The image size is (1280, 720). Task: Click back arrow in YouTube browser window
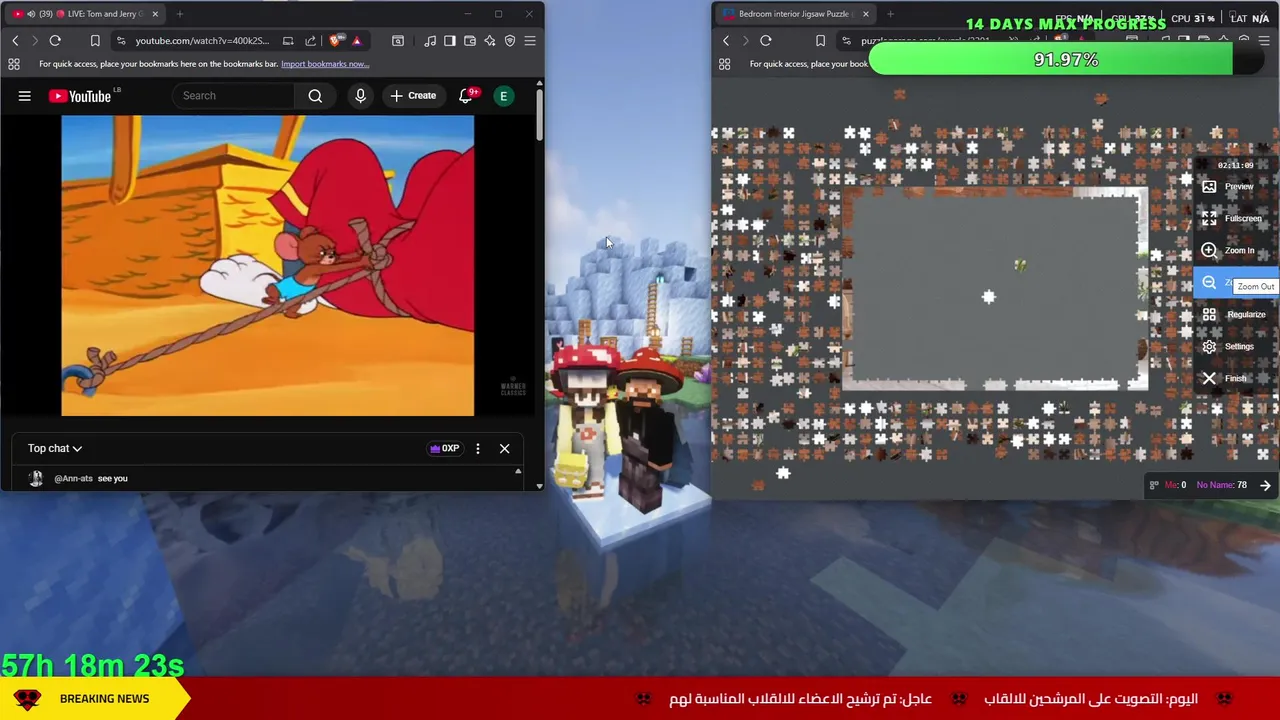point(15,41)
